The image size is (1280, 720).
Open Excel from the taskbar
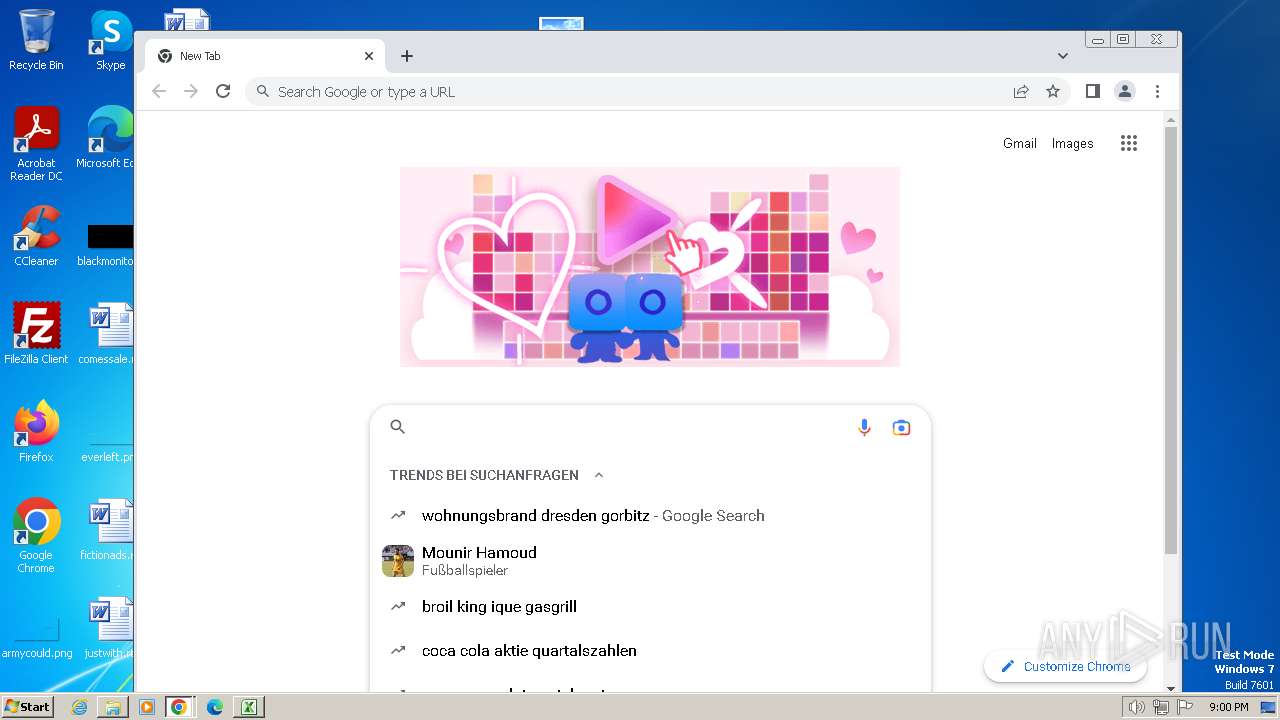[x=248, y=707]
